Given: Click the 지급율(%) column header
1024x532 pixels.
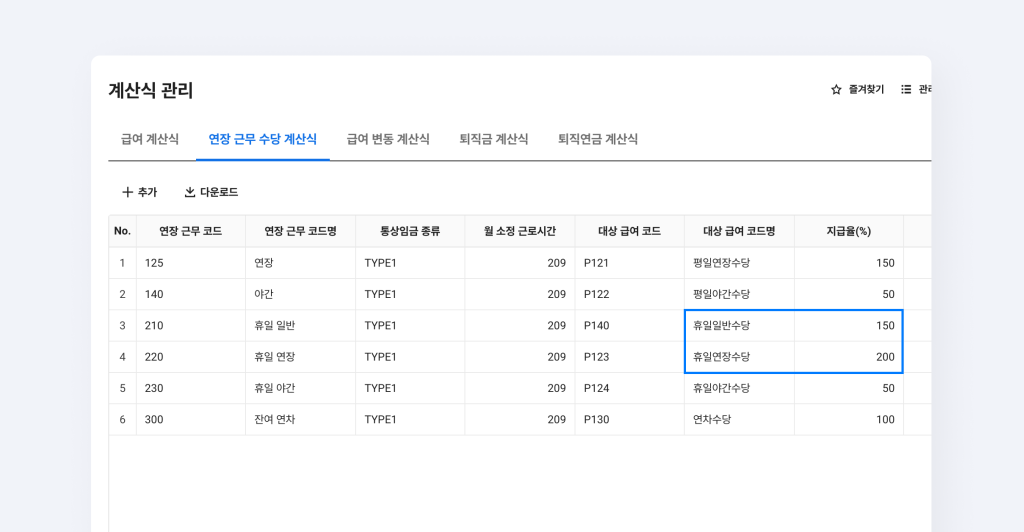Looking at the screenshot, I should click(849, 231).
